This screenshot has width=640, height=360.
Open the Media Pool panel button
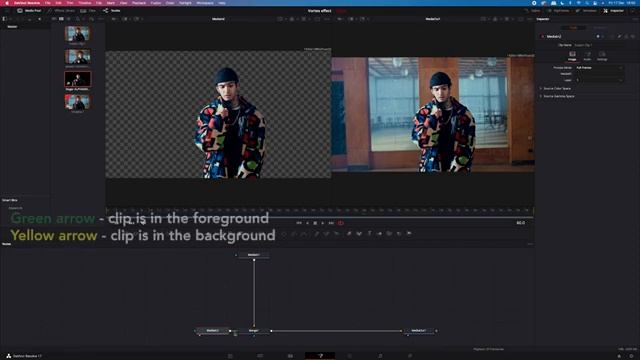click(x=29, y=11)
